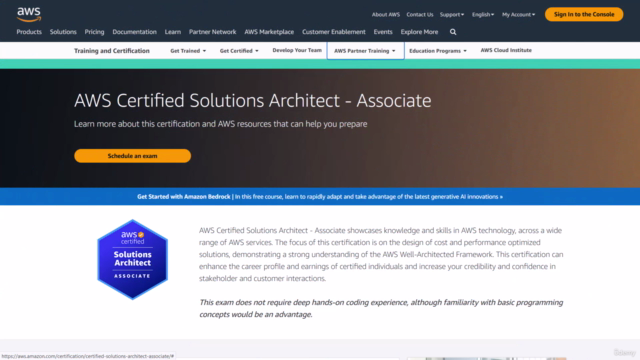Expand the AWS Partner Training menu
Image resolution: width=640 pixels, height=360 pixels.
[365, 51]
